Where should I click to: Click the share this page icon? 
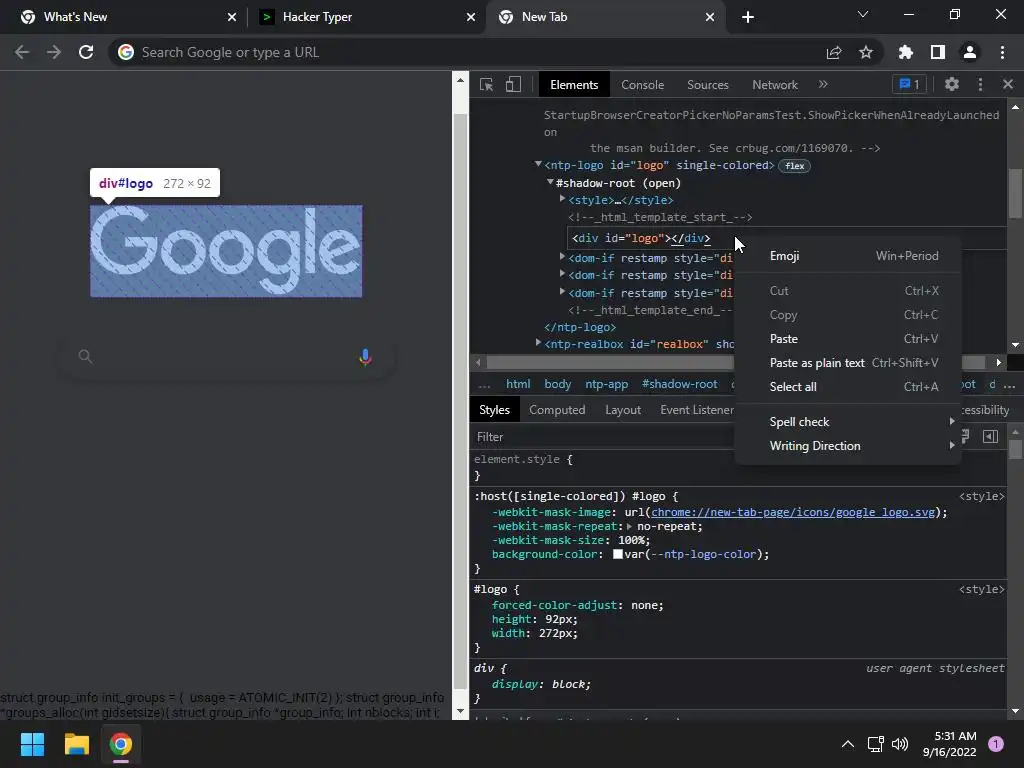coord(834,52)
